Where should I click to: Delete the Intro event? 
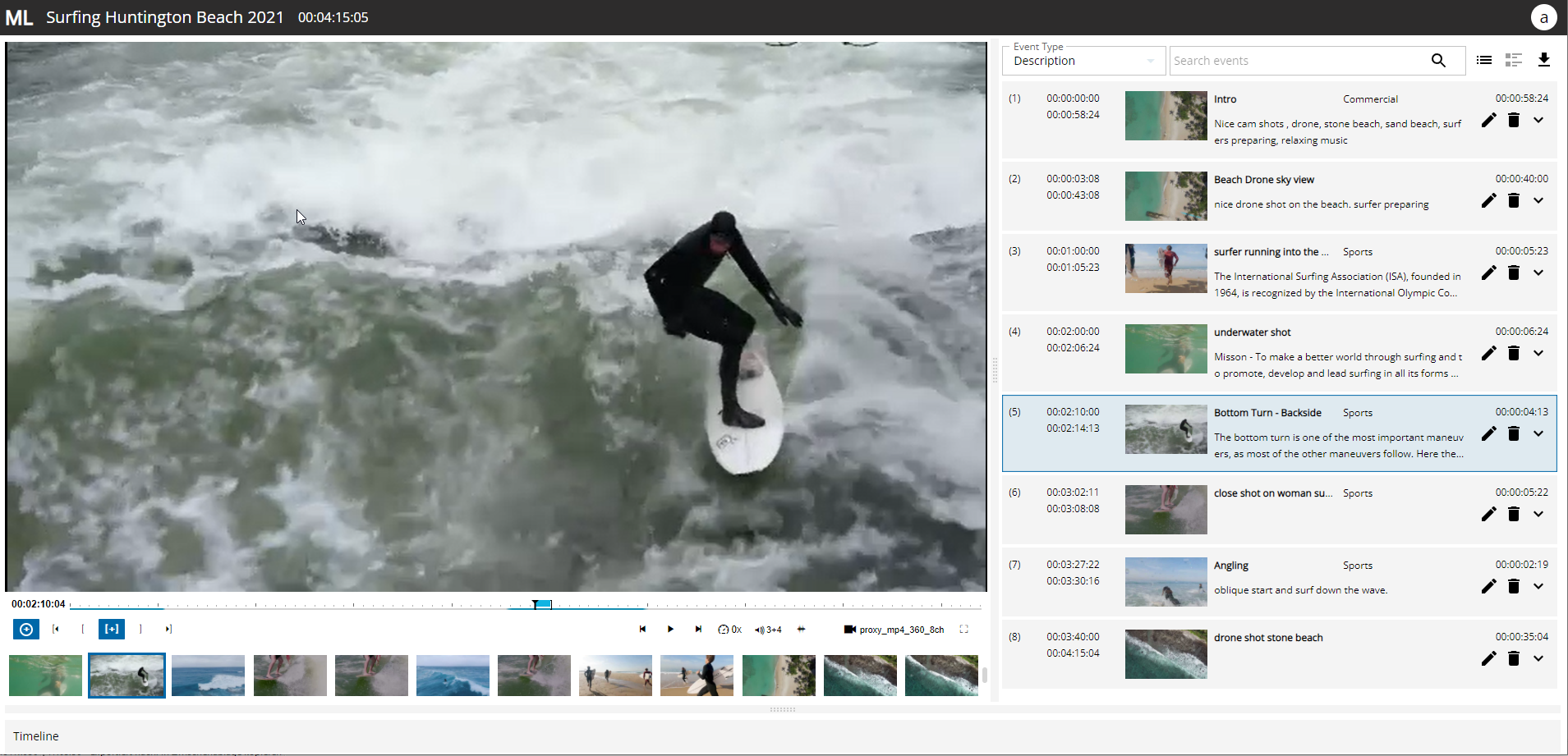(x=1514, y=121)
